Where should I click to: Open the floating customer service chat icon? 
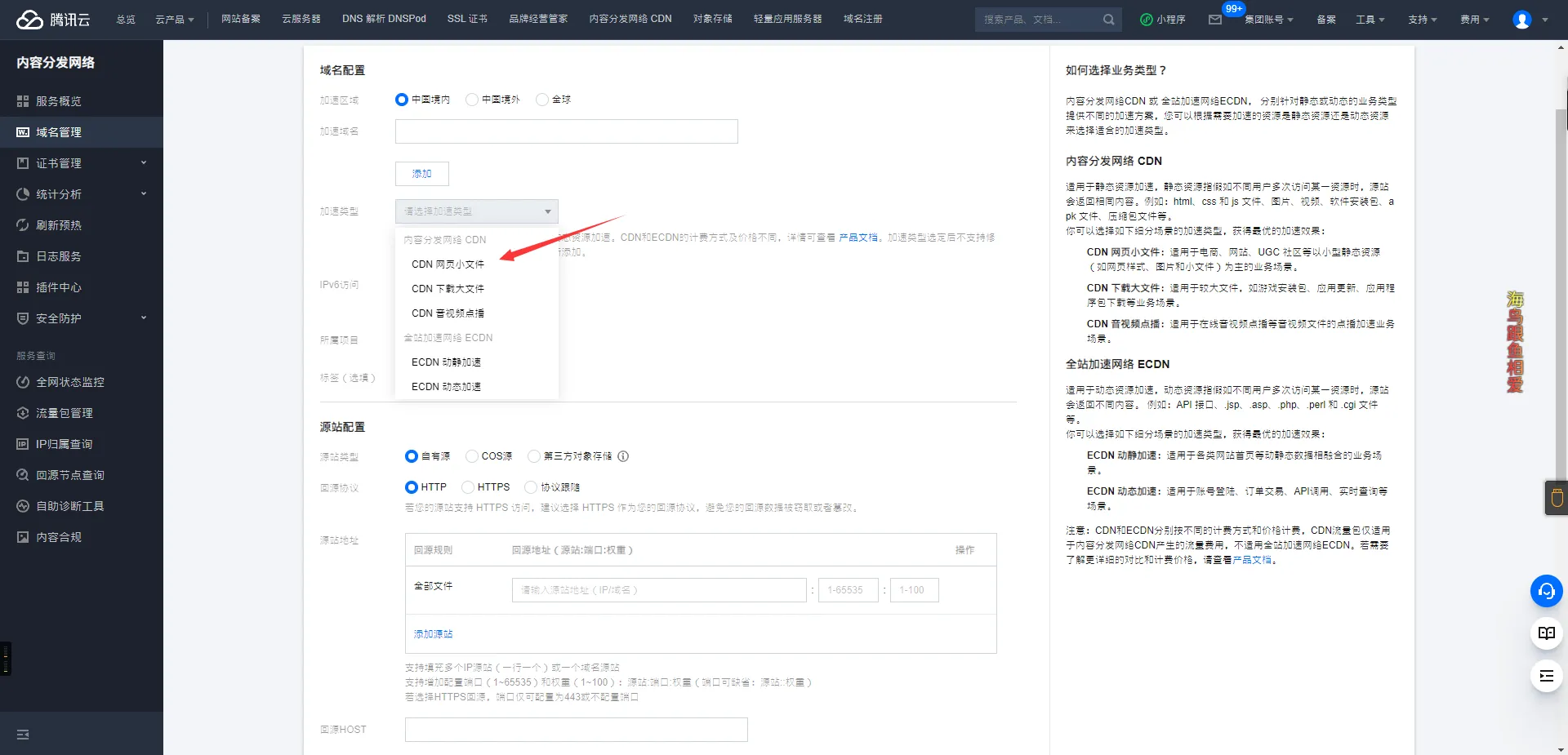coord(1546,591)
